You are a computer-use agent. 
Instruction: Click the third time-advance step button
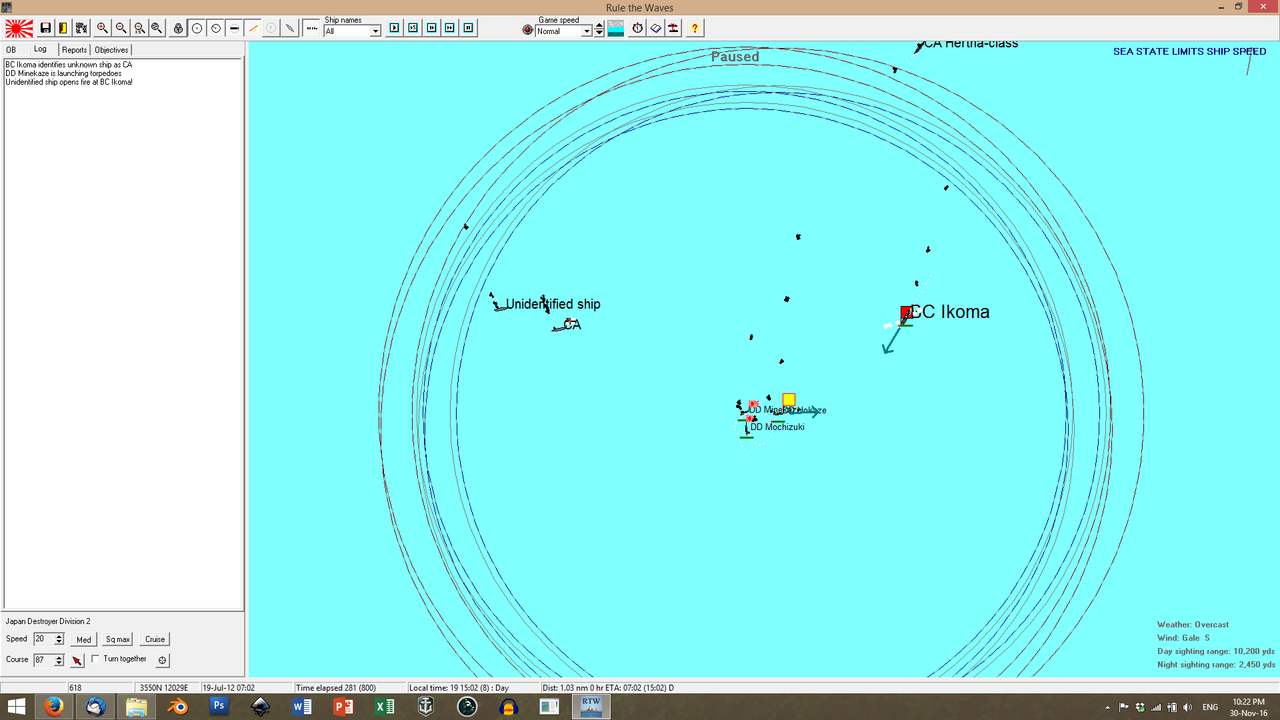(x=431, y=28)
